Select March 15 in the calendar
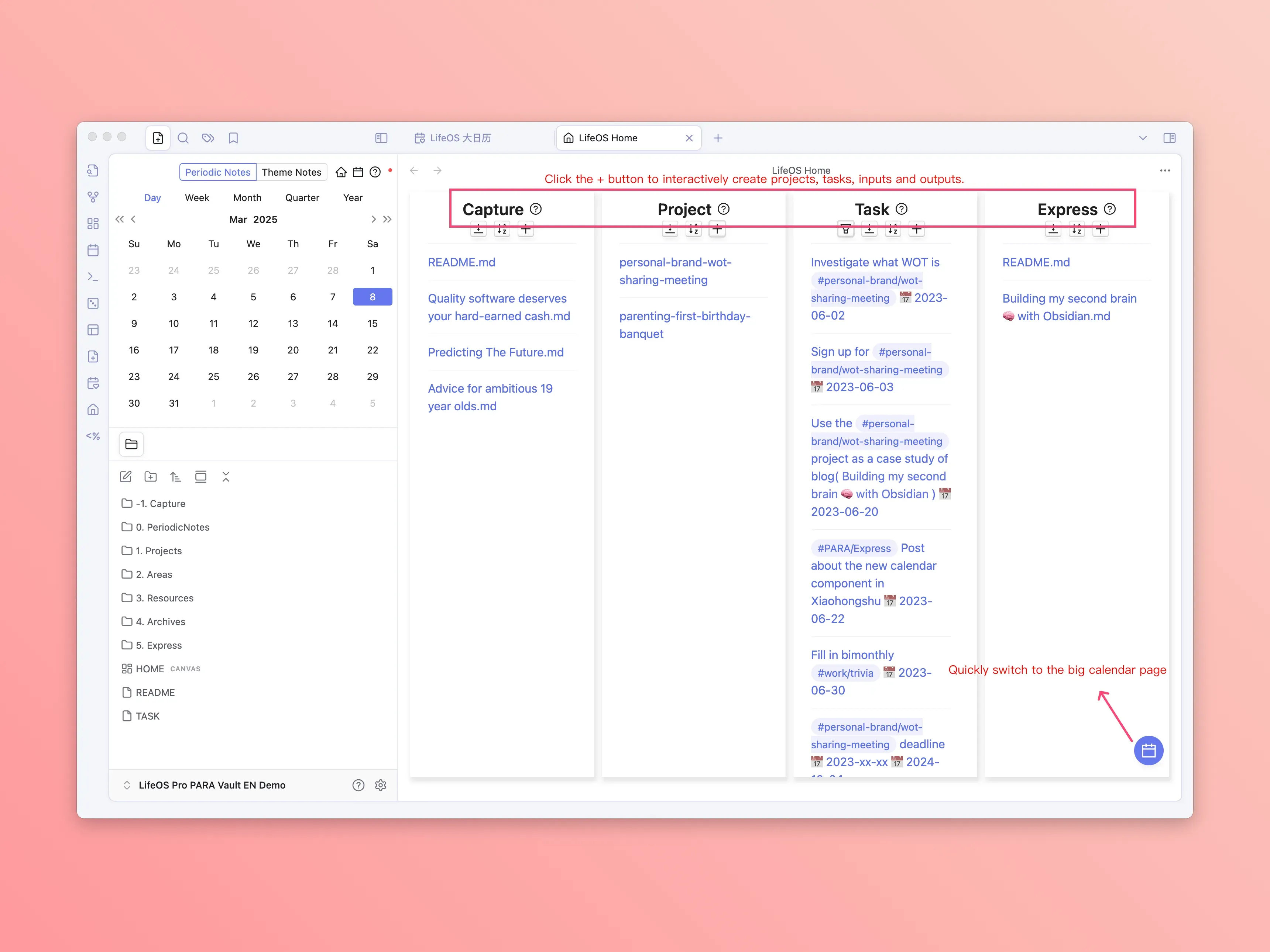Image resolution: width=1270 pixels, height=952 pixels. (x=372, y=324)
